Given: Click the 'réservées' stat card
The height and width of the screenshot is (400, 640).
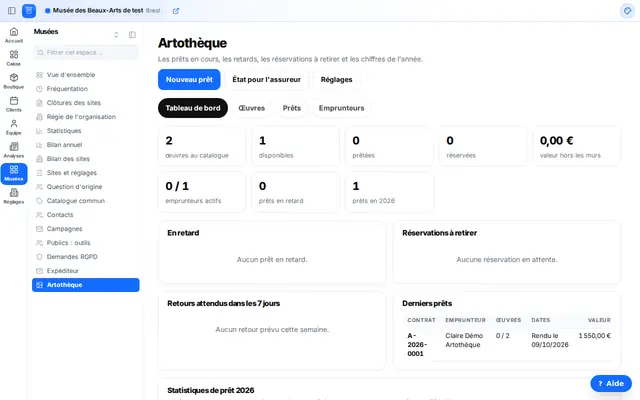Looking at the screenshot, I should point(483,147).
